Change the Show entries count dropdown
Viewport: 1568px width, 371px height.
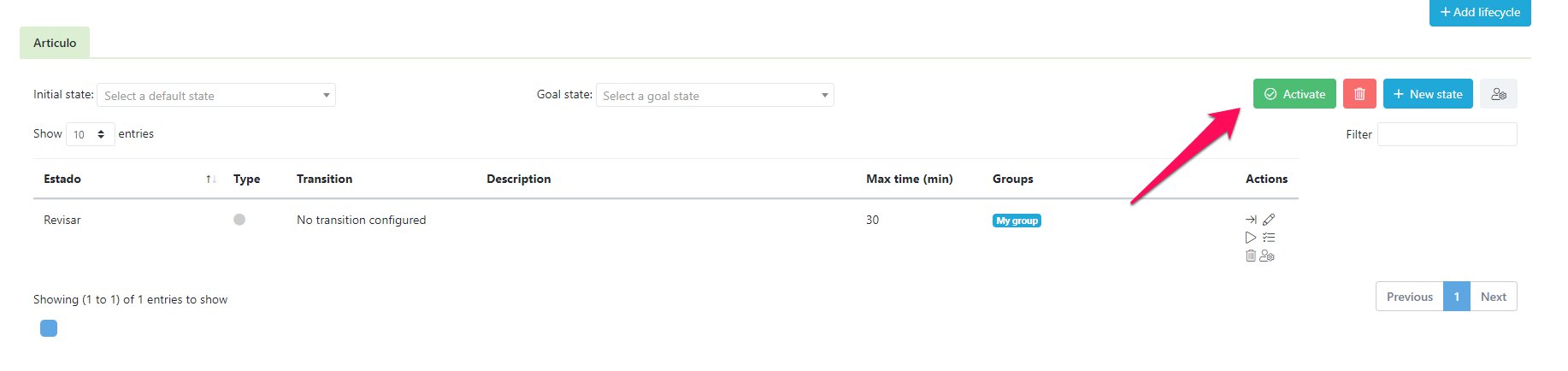[90, 134]
